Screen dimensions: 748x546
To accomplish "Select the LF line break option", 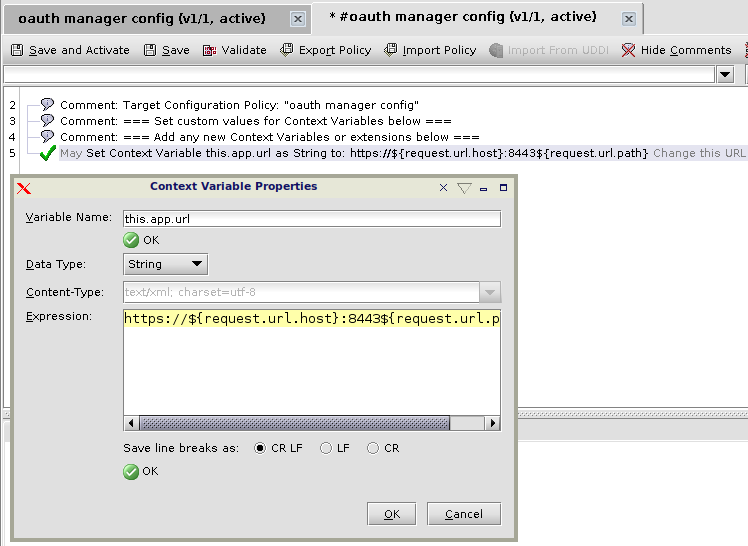I will [326, 448].
